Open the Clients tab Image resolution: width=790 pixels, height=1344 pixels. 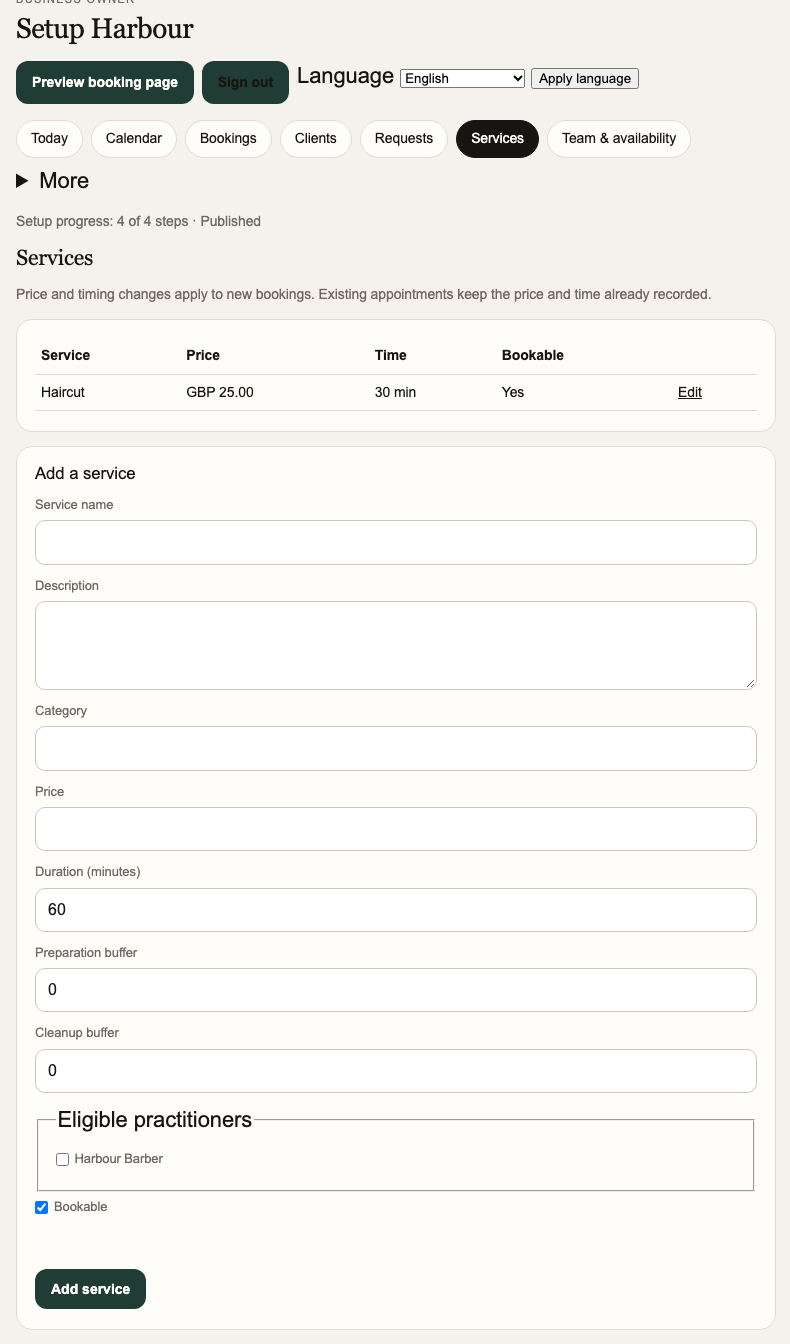316,138
